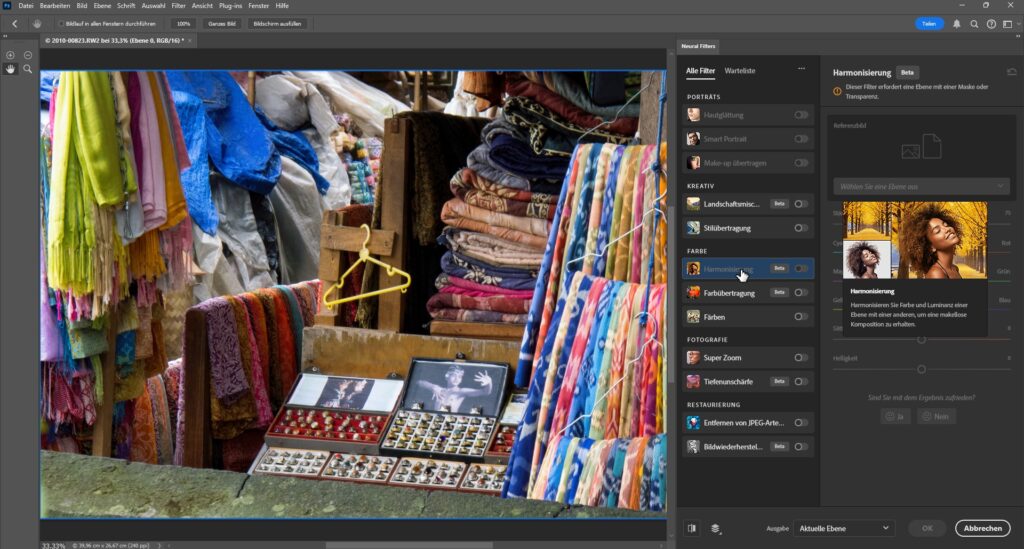Select the Hand tool in the toolbox
This screenshot has width=1024, height=549.
[11, 69]
